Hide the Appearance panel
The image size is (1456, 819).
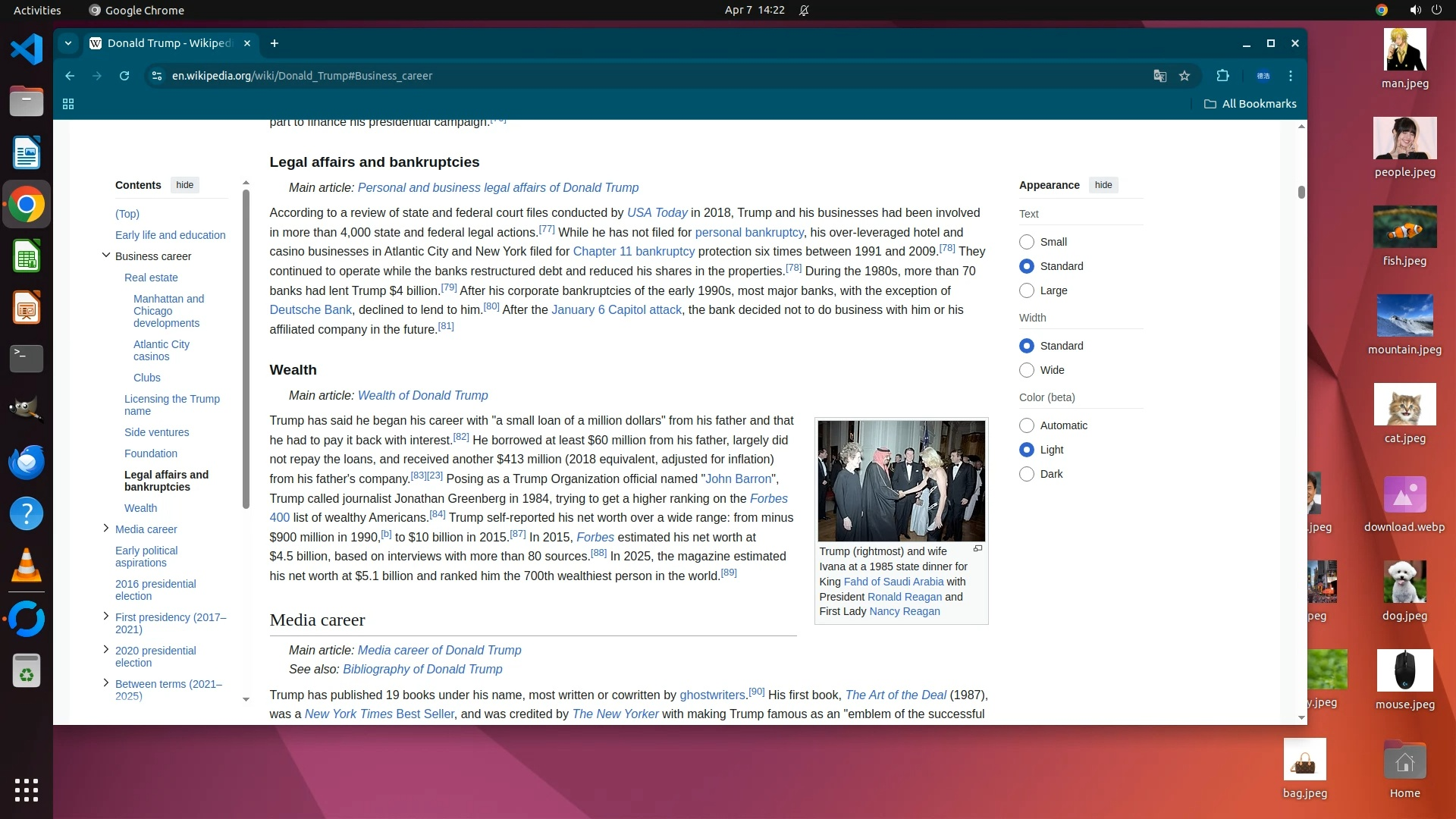pos(1103,185)
